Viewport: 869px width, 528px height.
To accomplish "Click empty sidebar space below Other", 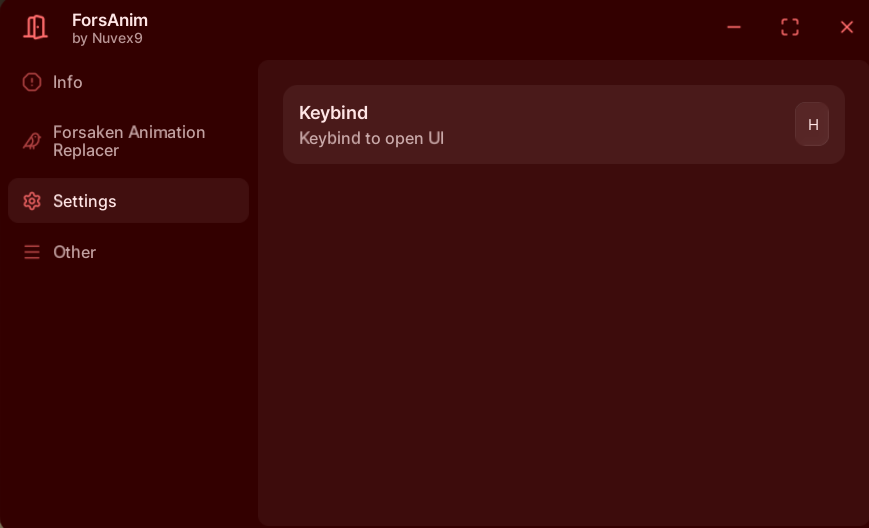I will point(128,400).
